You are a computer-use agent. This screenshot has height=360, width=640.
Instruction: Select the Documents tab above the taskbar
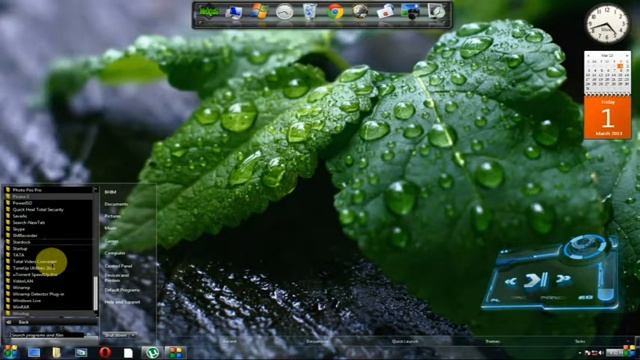tap(317, 342)
